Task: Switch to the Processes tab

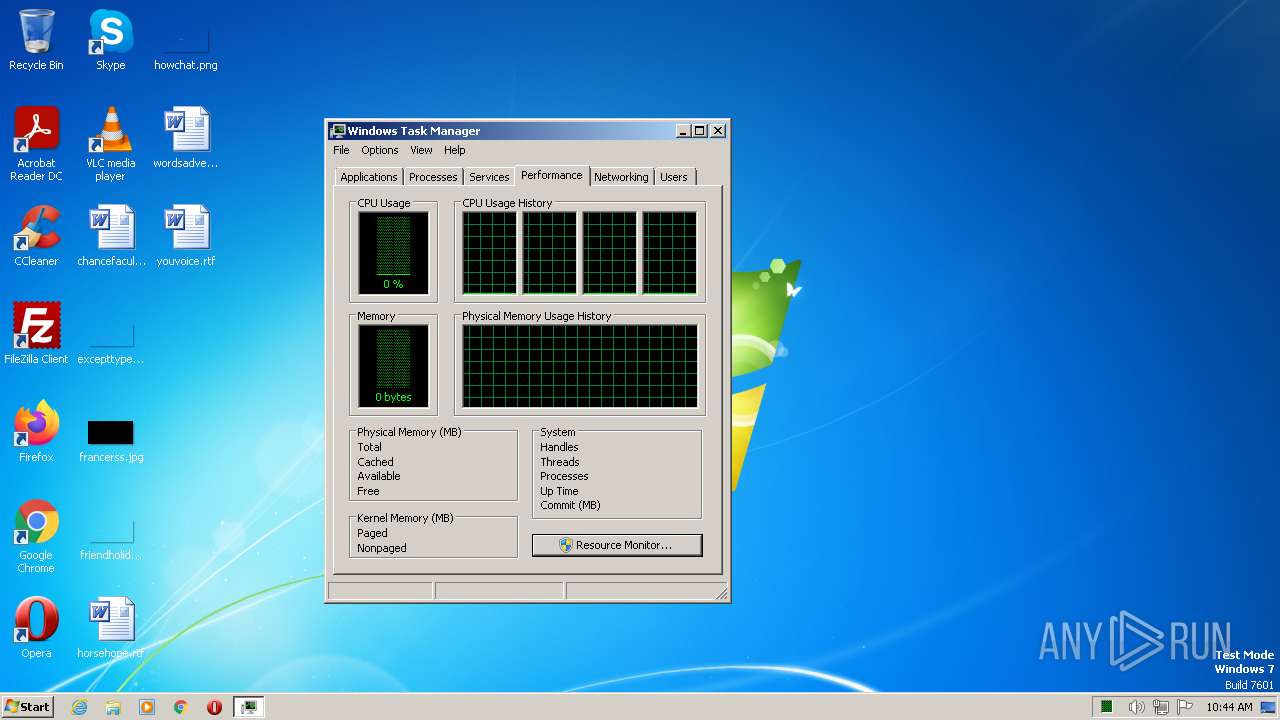Action: (433, 177)
